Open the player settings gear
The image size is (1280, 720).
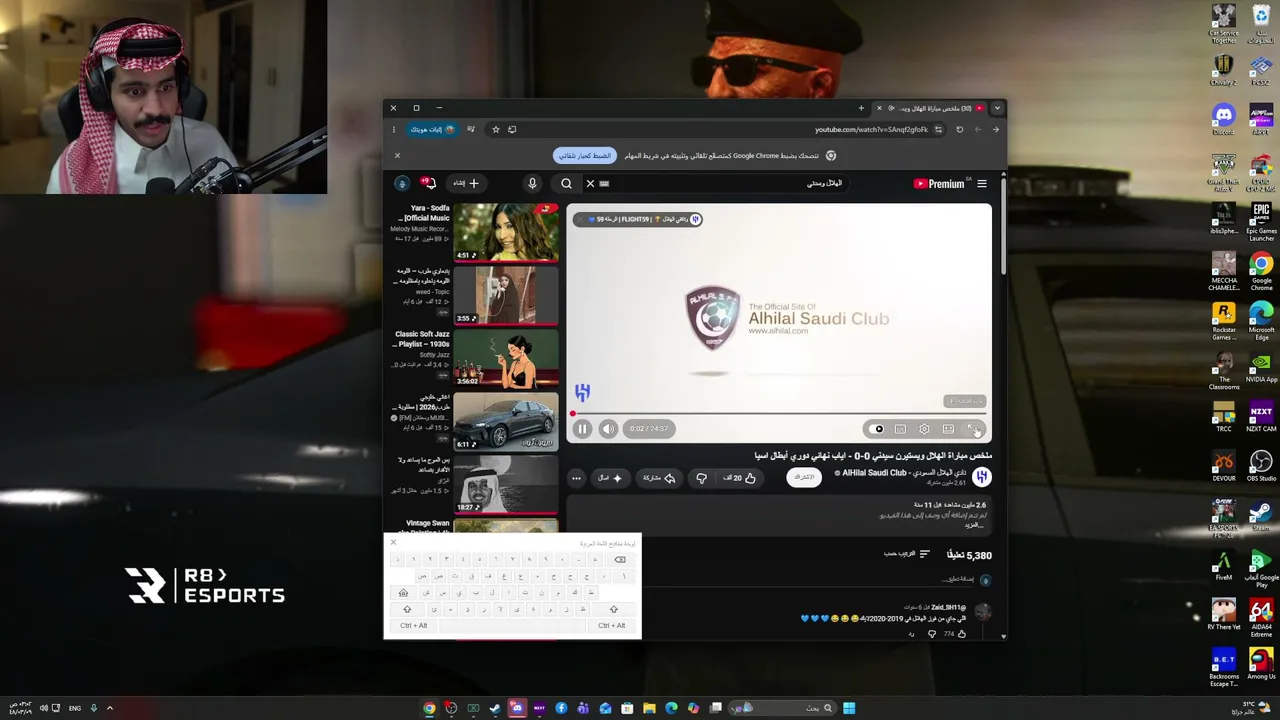point(924,429)
